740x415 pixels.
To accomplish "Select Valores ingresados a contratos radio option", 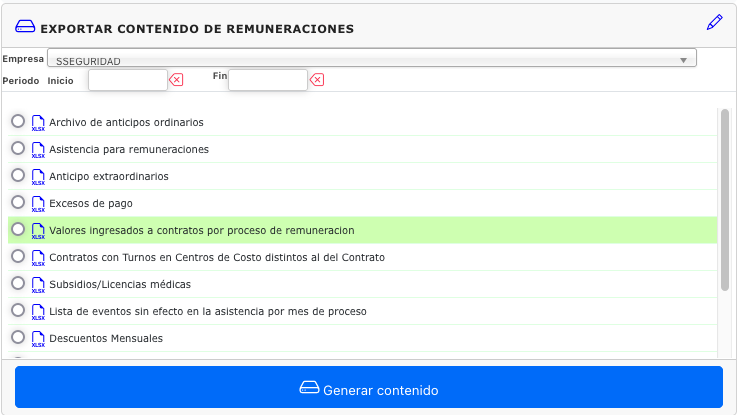I will [x=18, y=229].
